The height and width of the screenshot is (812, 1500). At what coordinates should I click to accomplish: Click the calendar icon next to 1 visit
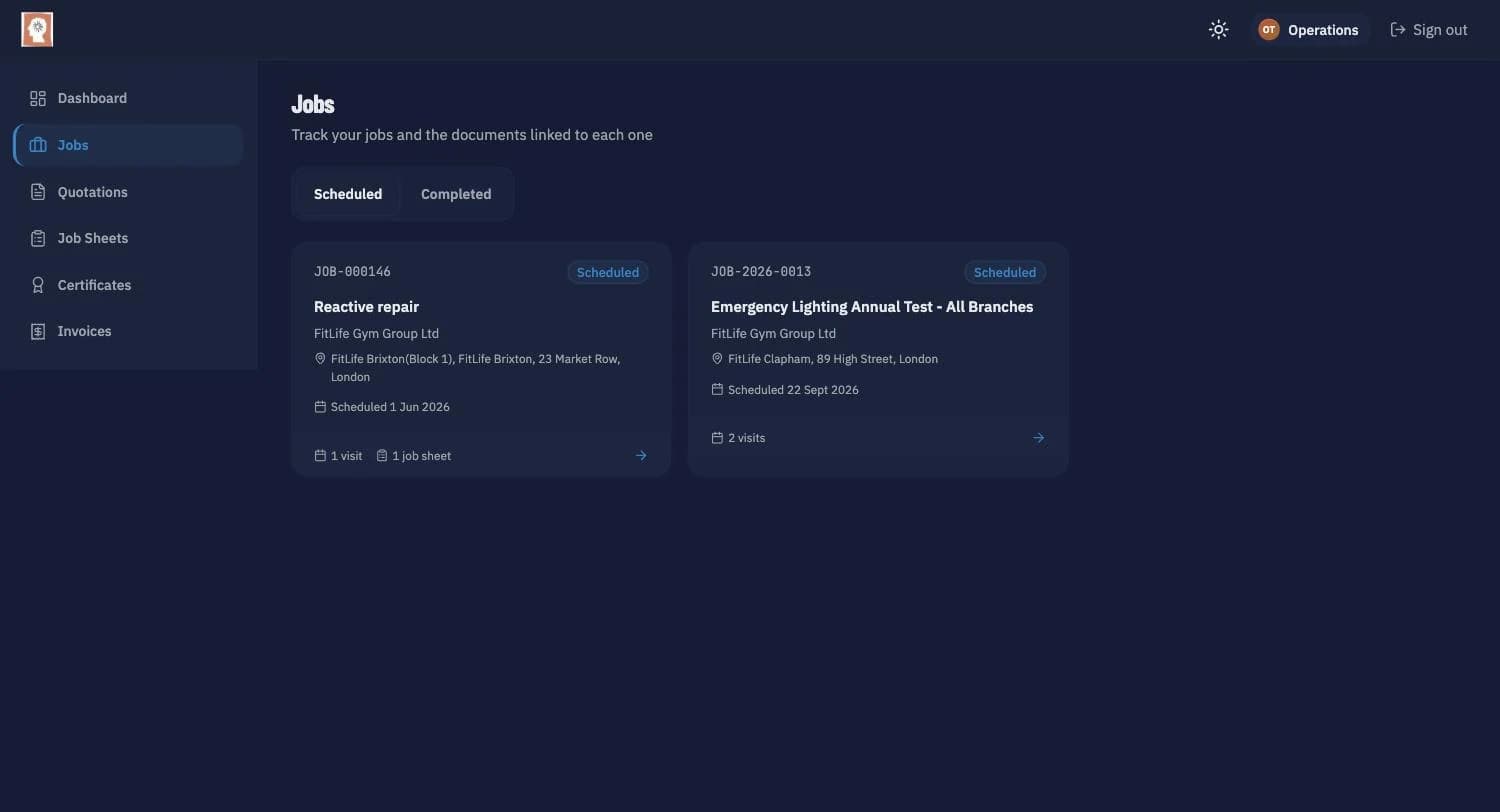320,456
